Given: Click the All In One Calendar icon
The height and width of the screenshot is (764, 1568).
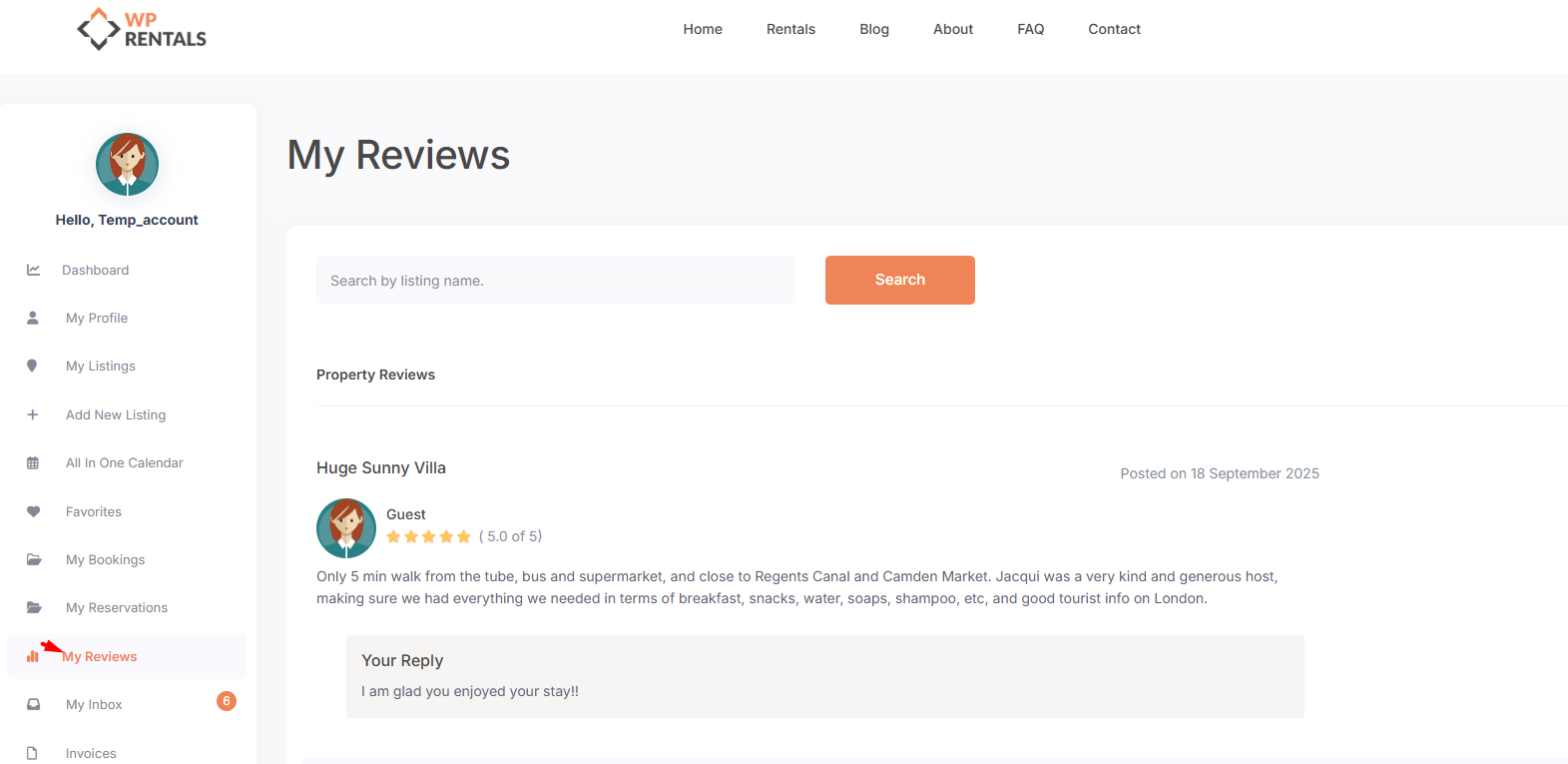Looking at the screenshot, I should pyautogui.click(x=33, y=463).
